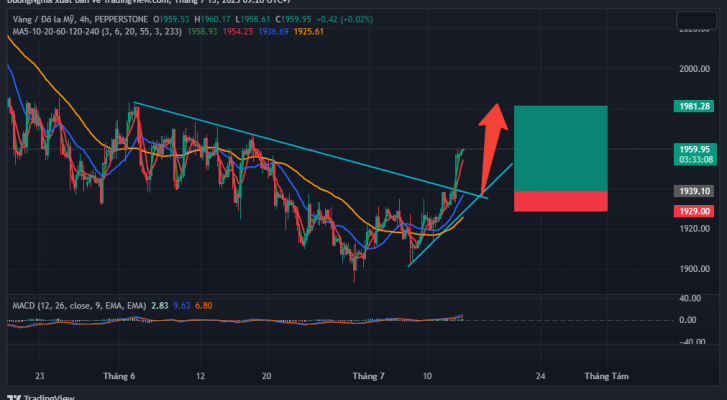Click the 1900.00 price axis label
Screen dimensions: 727x400
click(x=694, y=269)
